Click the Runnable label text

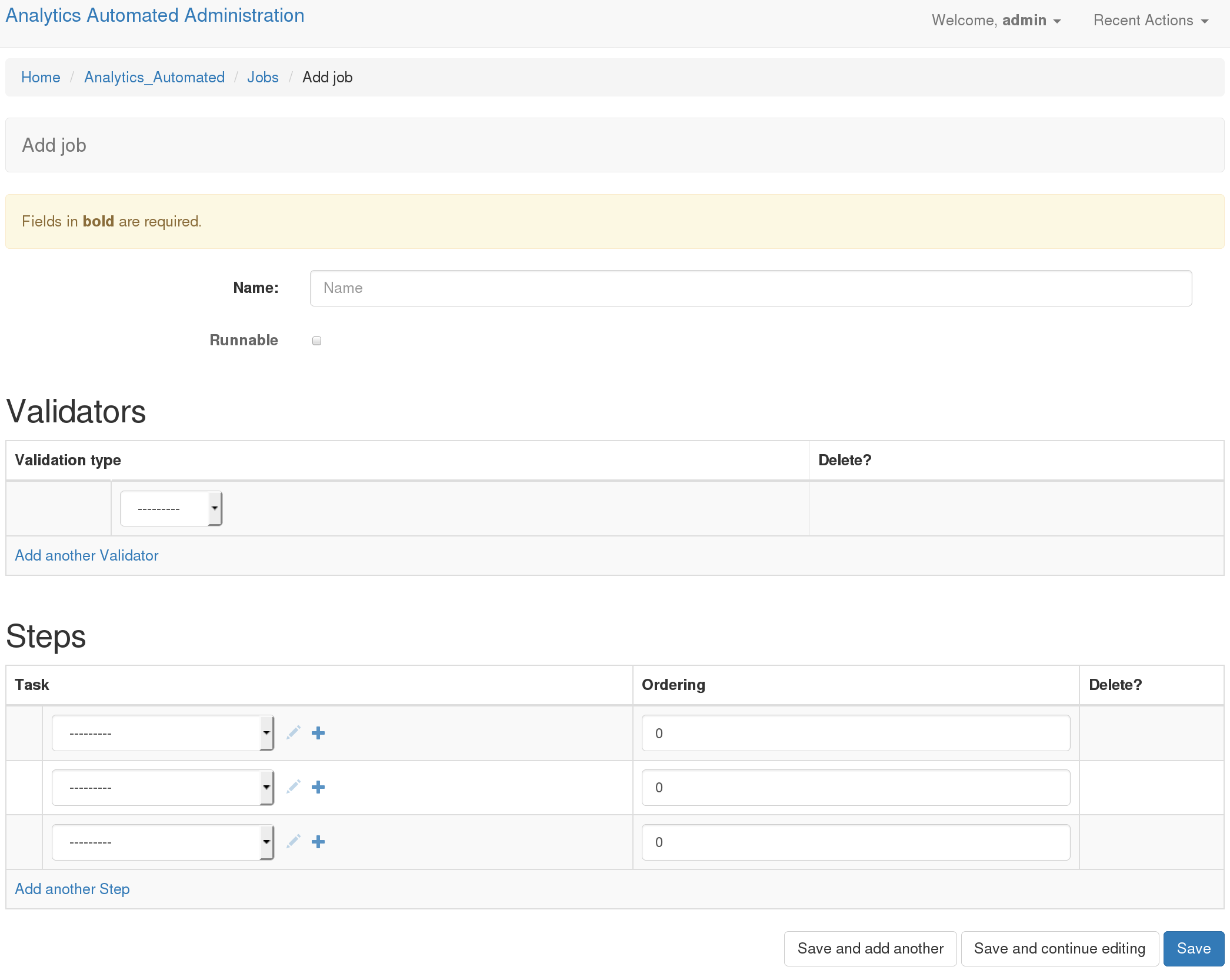[x=244, y=340]
